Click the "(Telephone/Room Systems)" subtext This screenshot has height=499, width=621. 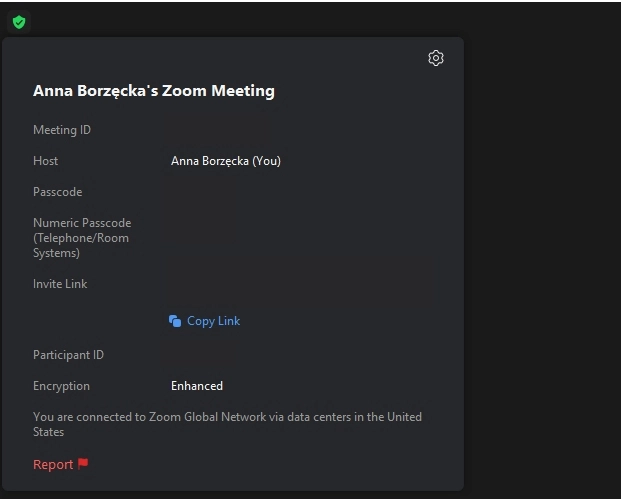tap(80, 246)
